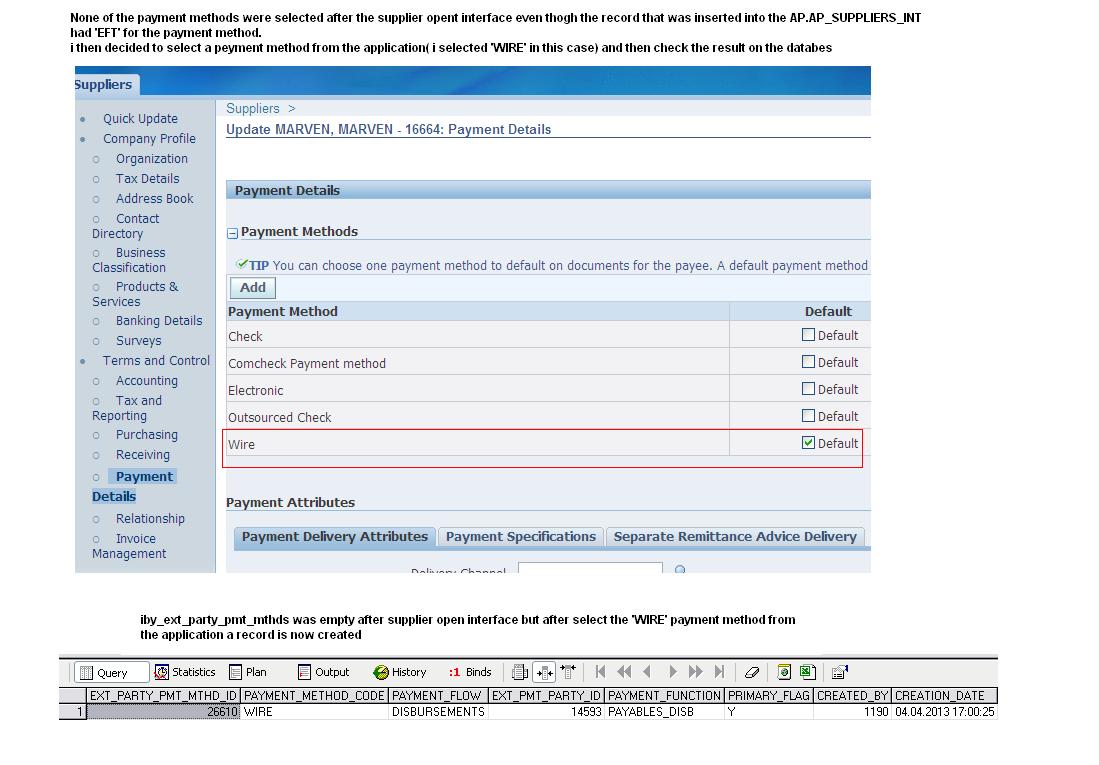The image size is (1099, 765).
Task: Open Surveys sidebar link
Action: (138, 341)
